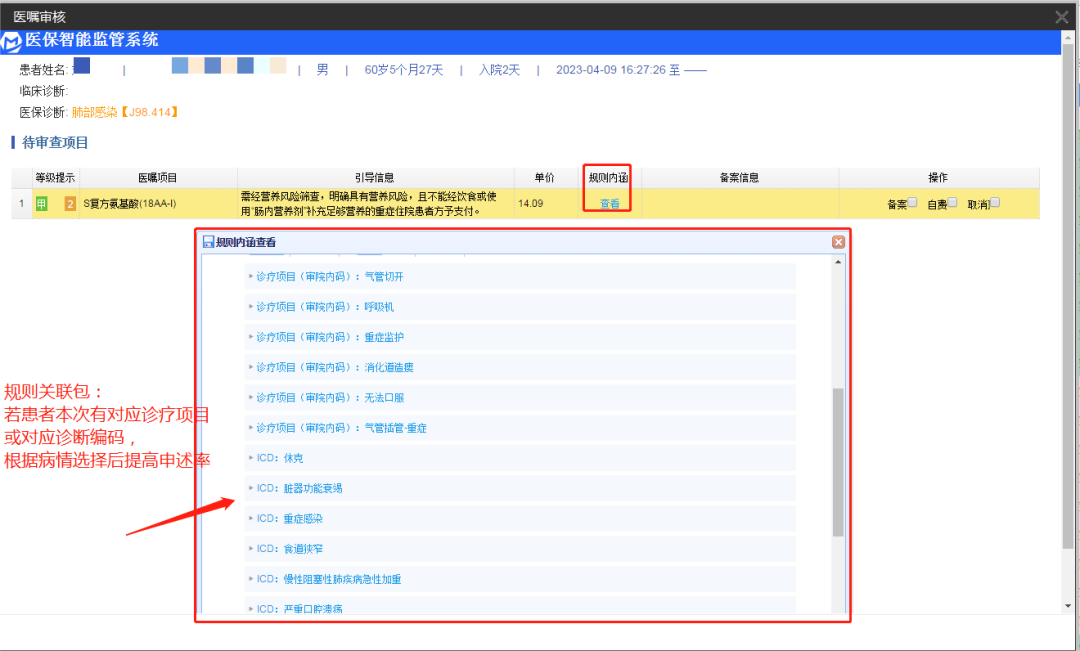Viewport: 1080px width, 651px height.
Task: Close the 医嘱审核 window
Action: coord(1061,17)
